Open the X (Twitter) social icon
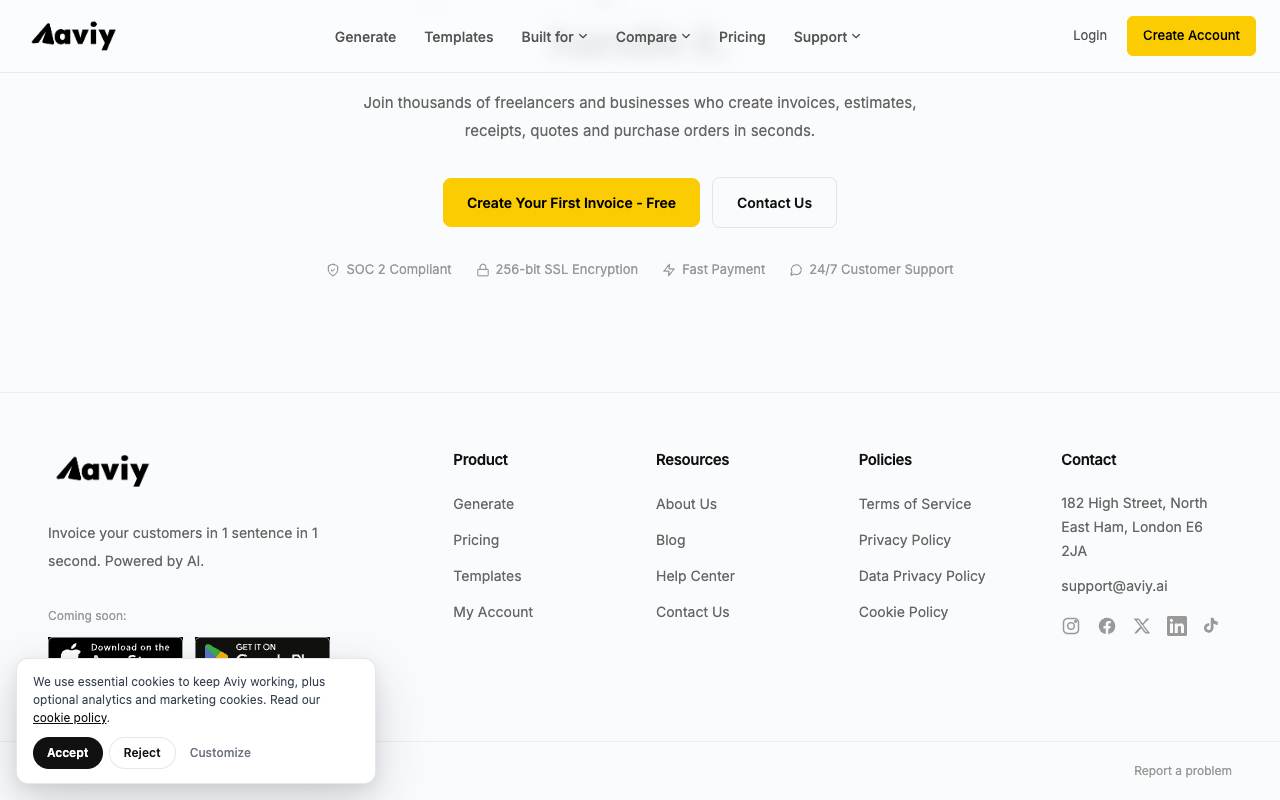Image resolution: width=1280 pixels, height=800 pixels. coord(1142,626)
